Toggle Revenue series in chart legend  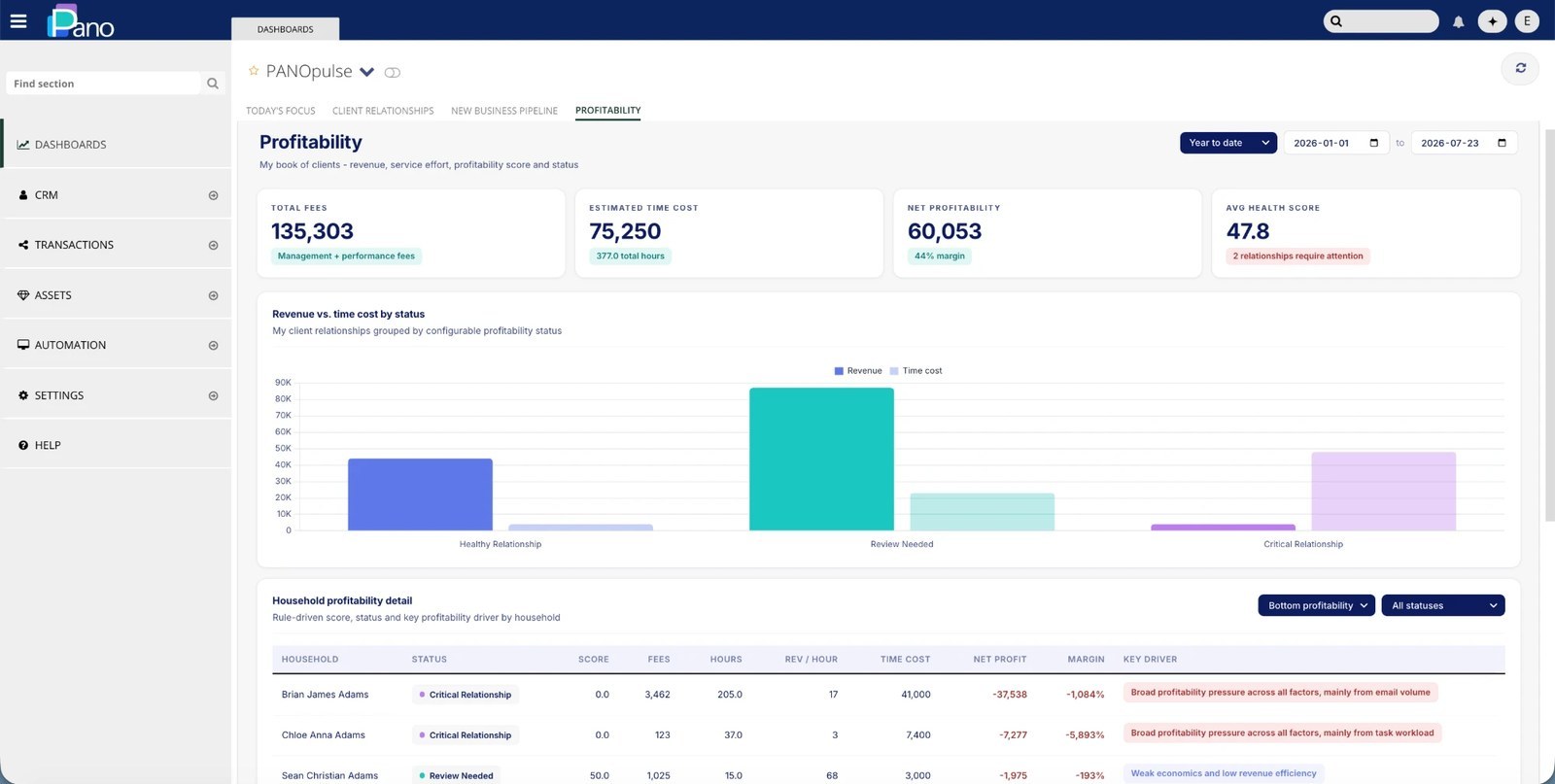[x=858, y=371]
